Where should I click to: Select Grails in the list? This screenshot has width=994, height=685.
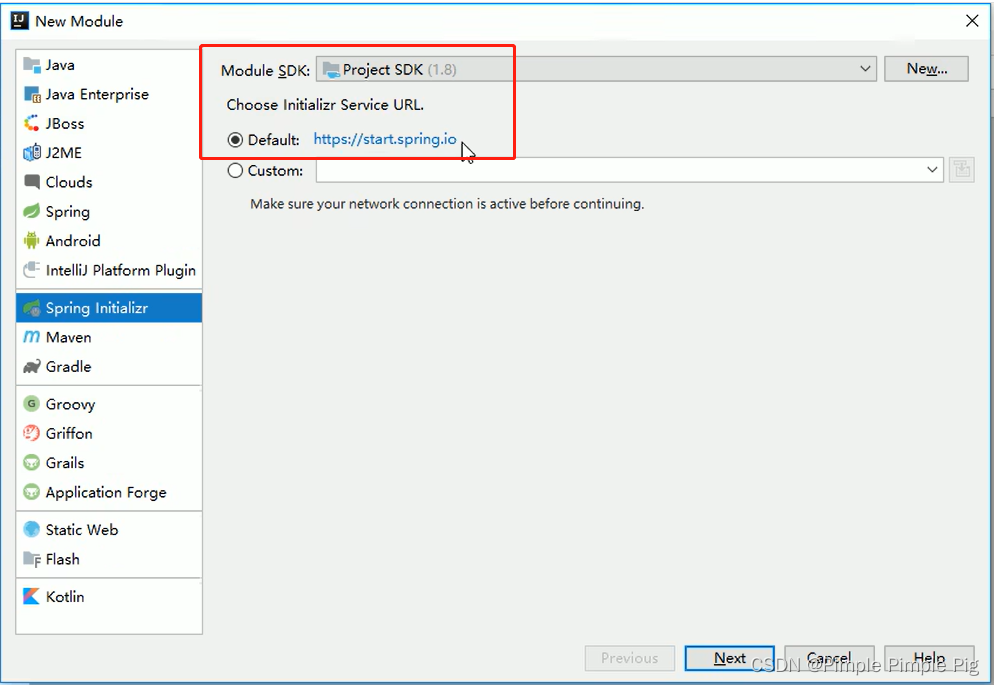point(109,463)
